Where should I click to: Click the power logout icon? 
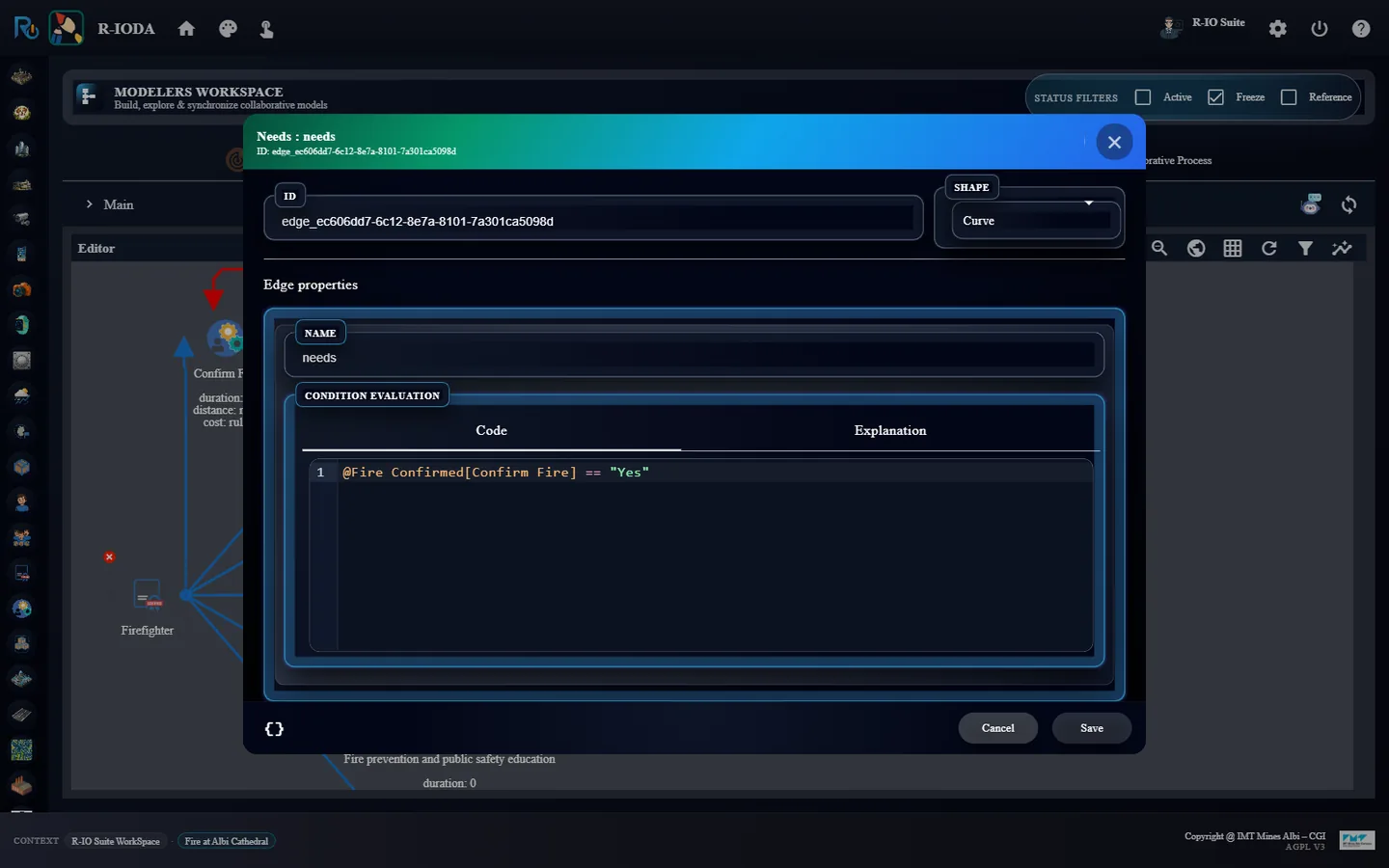pos(1320,29)
